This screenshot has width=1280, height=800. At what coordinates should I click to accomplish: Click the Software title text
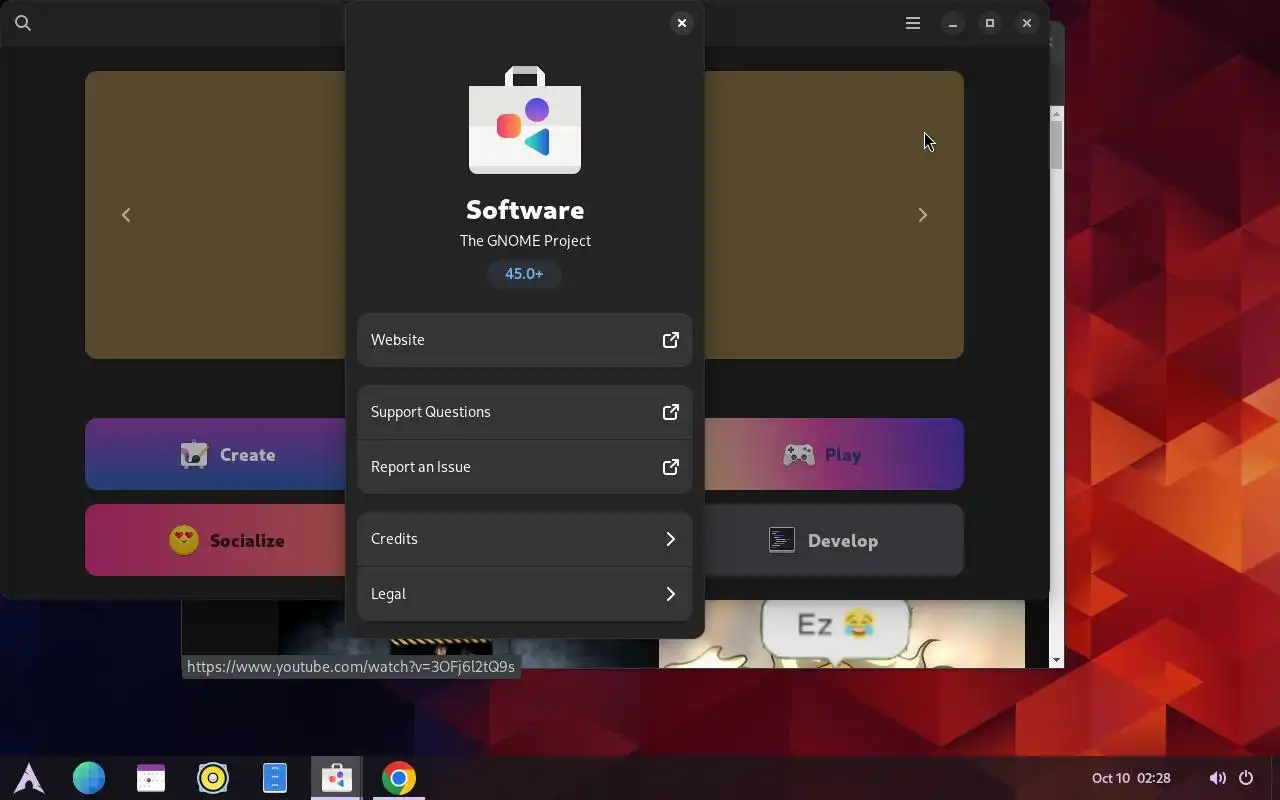[525, 210]
